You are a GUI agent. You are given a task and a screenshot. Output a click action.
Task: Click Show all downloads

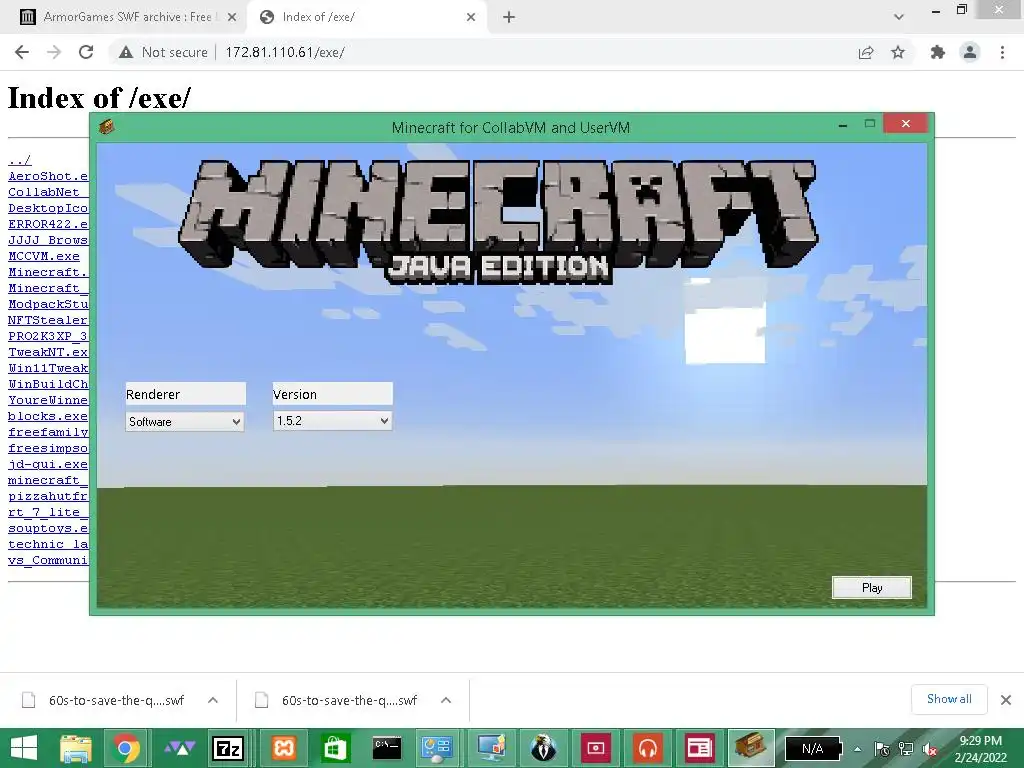pyautogui.click(x=949, y=699)
